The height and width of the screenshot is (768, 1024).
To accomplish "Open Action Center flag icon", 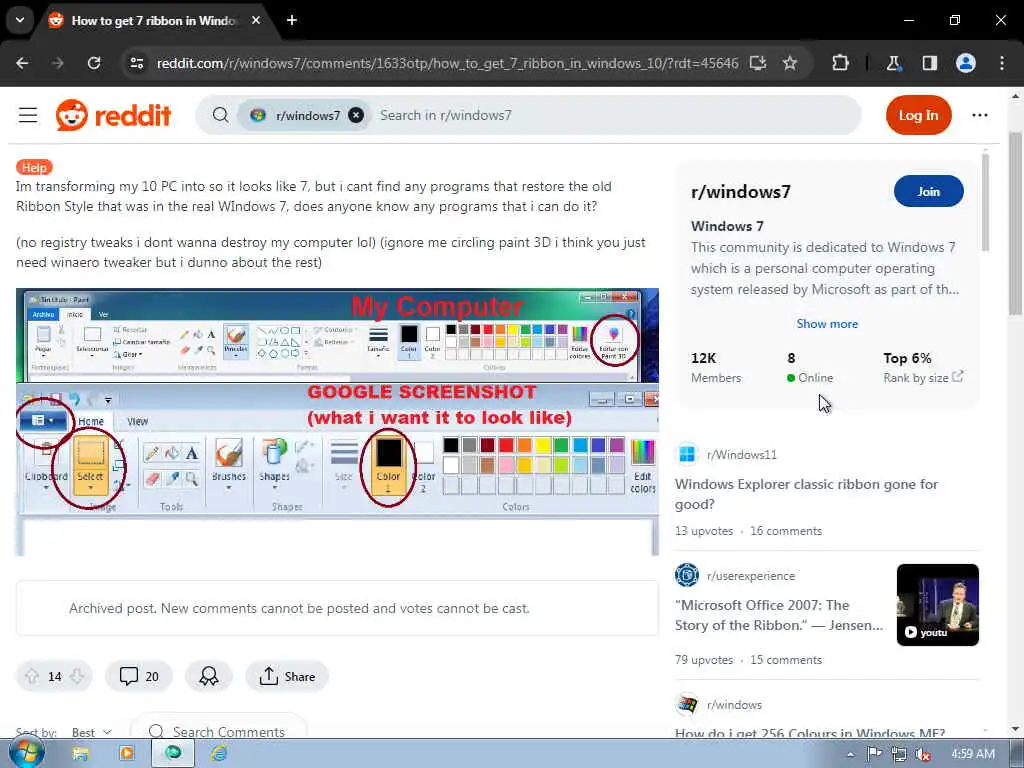I will [874, 754].
